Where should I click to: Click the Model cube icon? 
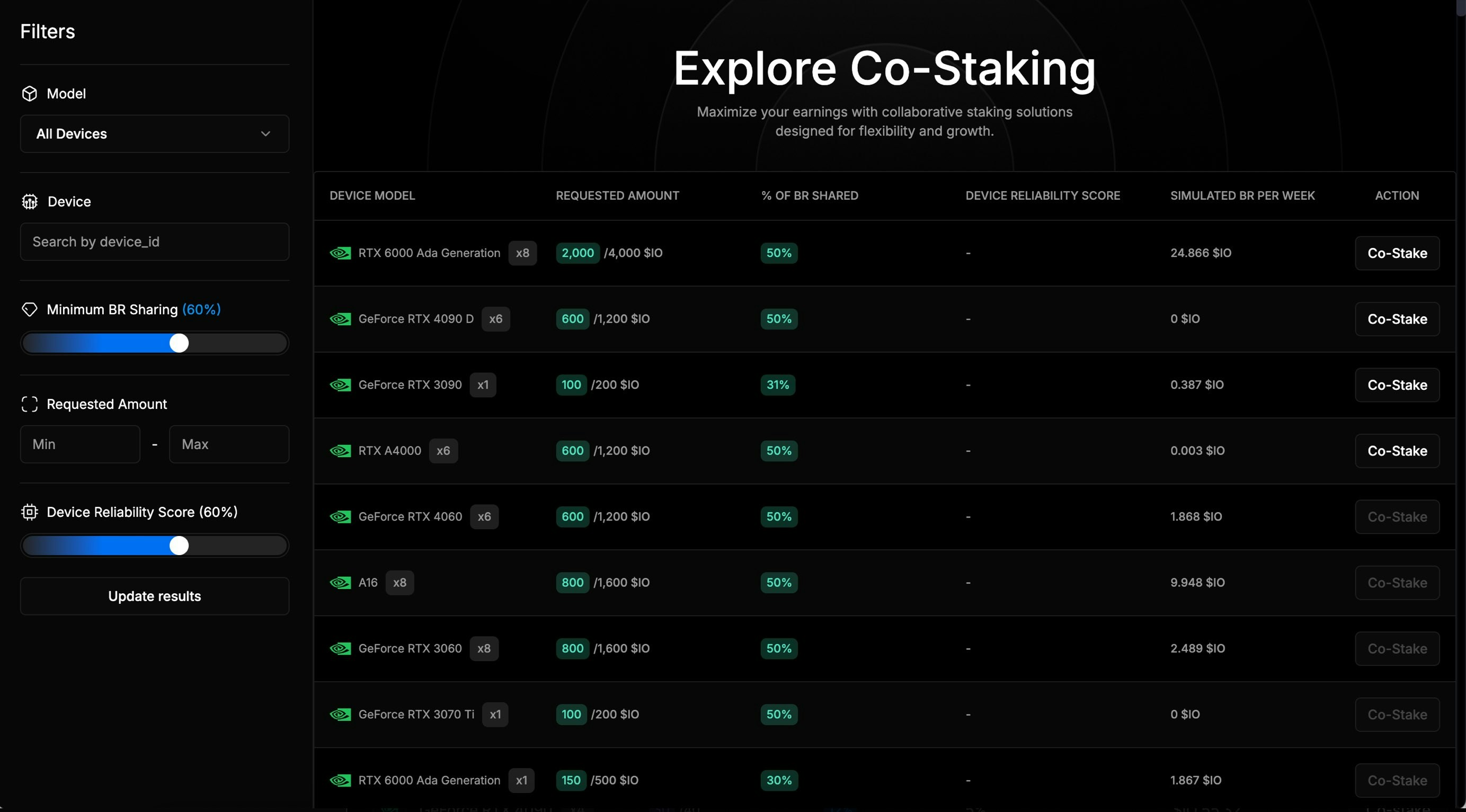[30, 93]
